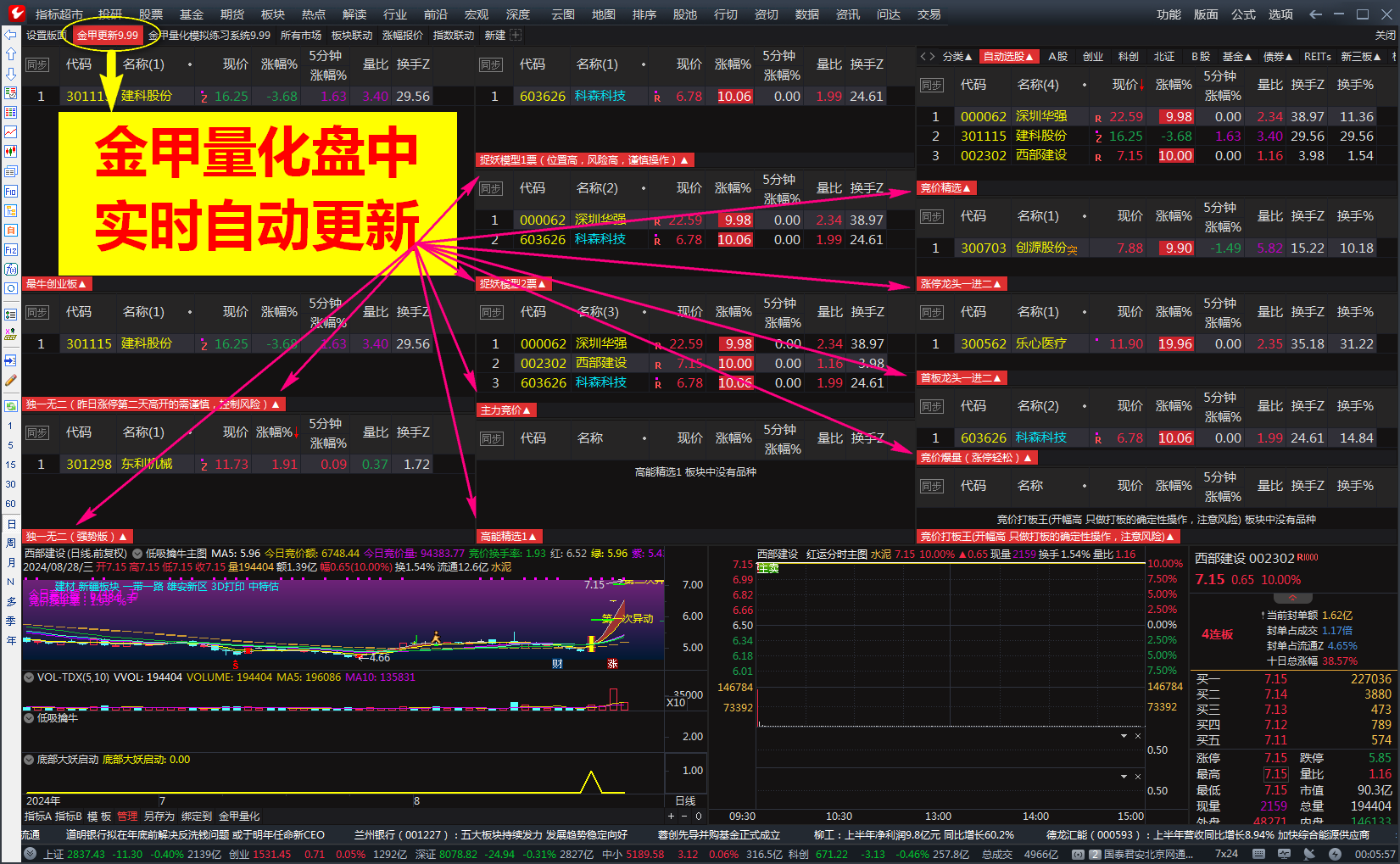This screenshot has width=1400, height=864.
Task: Open the f(x) formula icon in sidebar
Action: (x=9, y=265)
